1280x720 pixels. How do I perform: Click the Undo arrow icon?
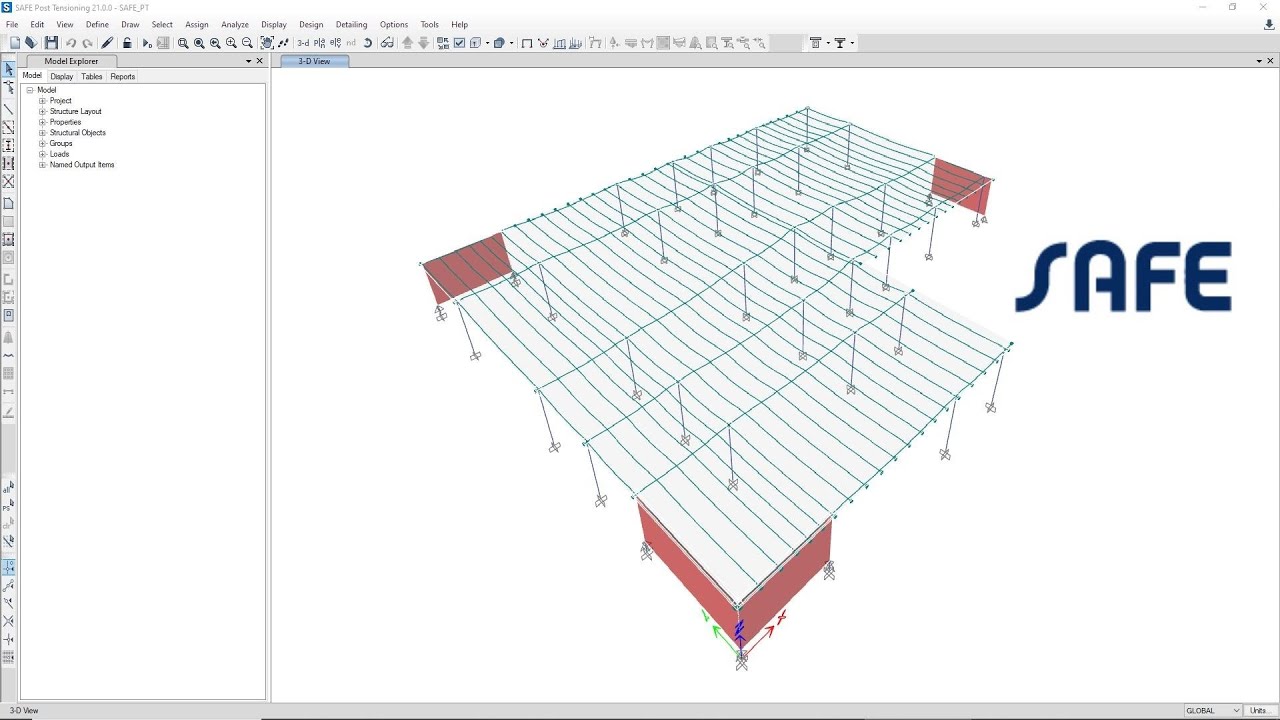coord(71,43)
